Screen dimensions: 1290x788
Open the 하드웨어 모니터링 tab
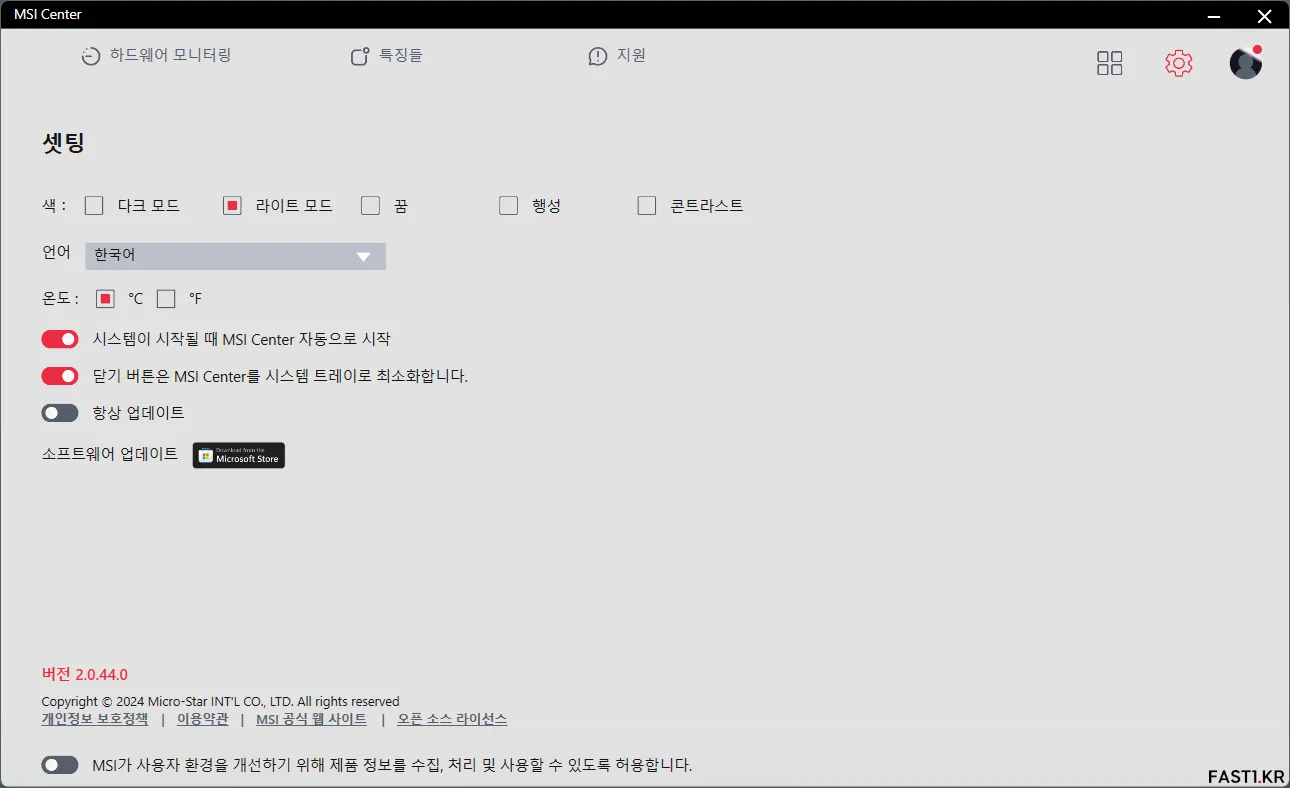(156, 56)
